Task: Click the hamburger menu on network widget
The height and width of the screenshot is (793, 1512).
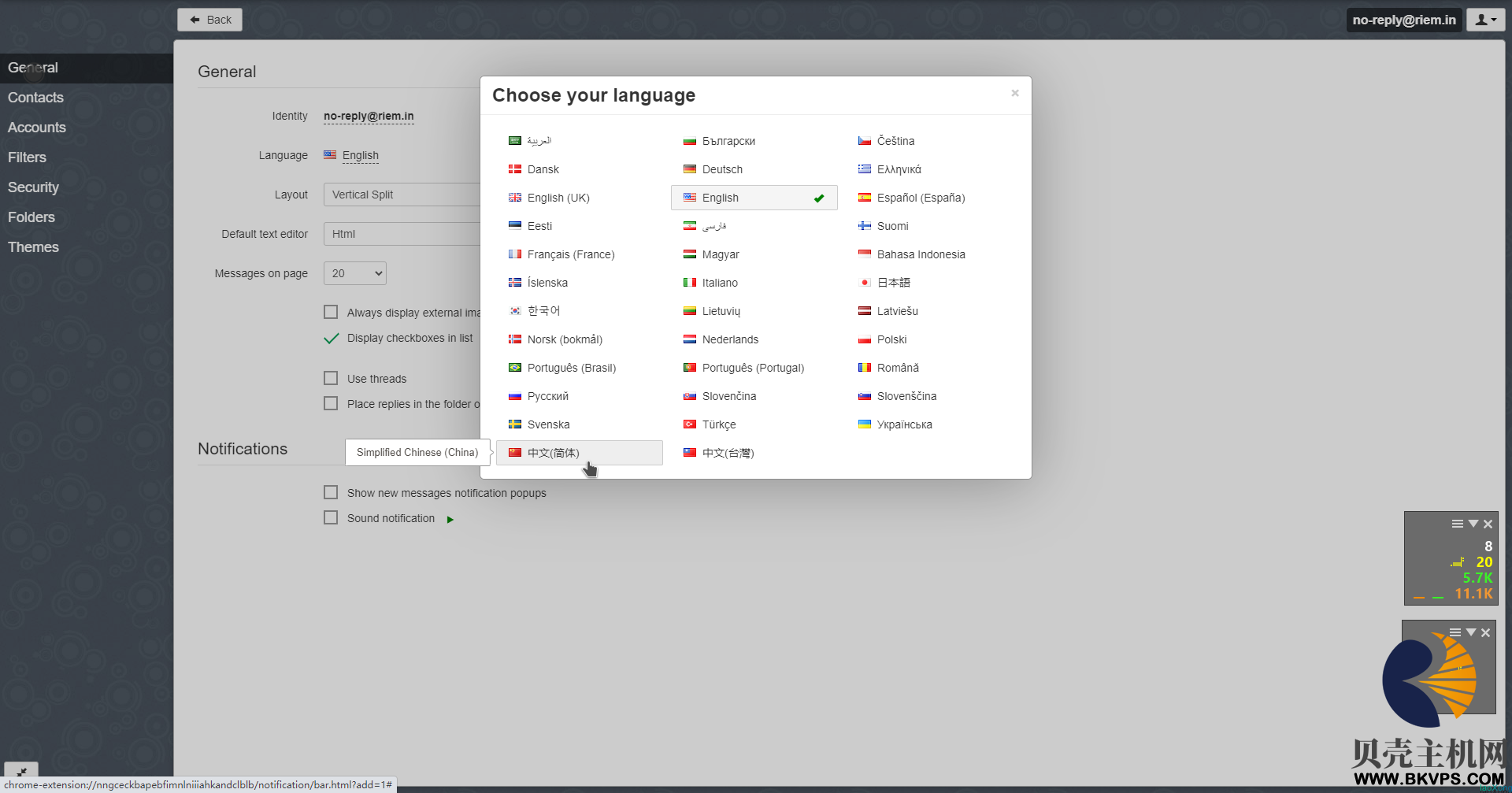Action: click(1458, 524)
